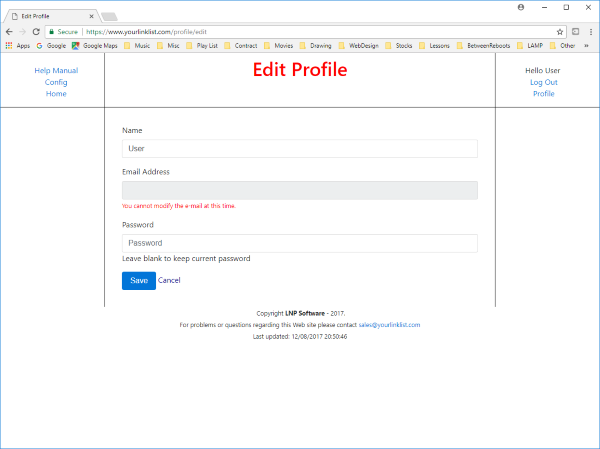Open the Help Manual link
This screenshot has height=449, width=600.
56,71
